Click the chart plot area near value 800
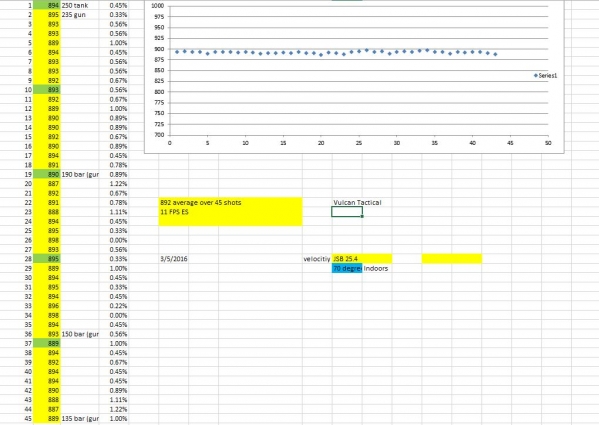Viewport: 599px width, 425px height. pyautogui.click(x=359, y=92)
